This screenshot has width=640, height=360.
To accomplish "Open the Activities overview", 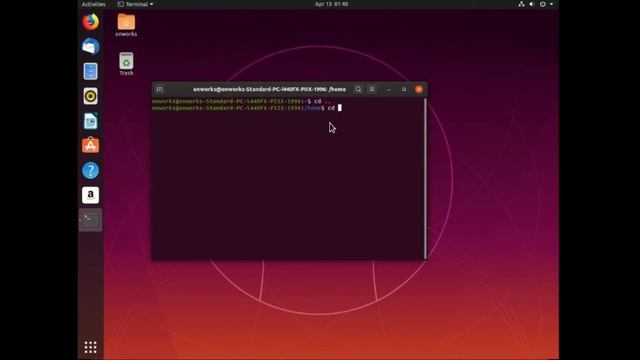I will 93,4.
